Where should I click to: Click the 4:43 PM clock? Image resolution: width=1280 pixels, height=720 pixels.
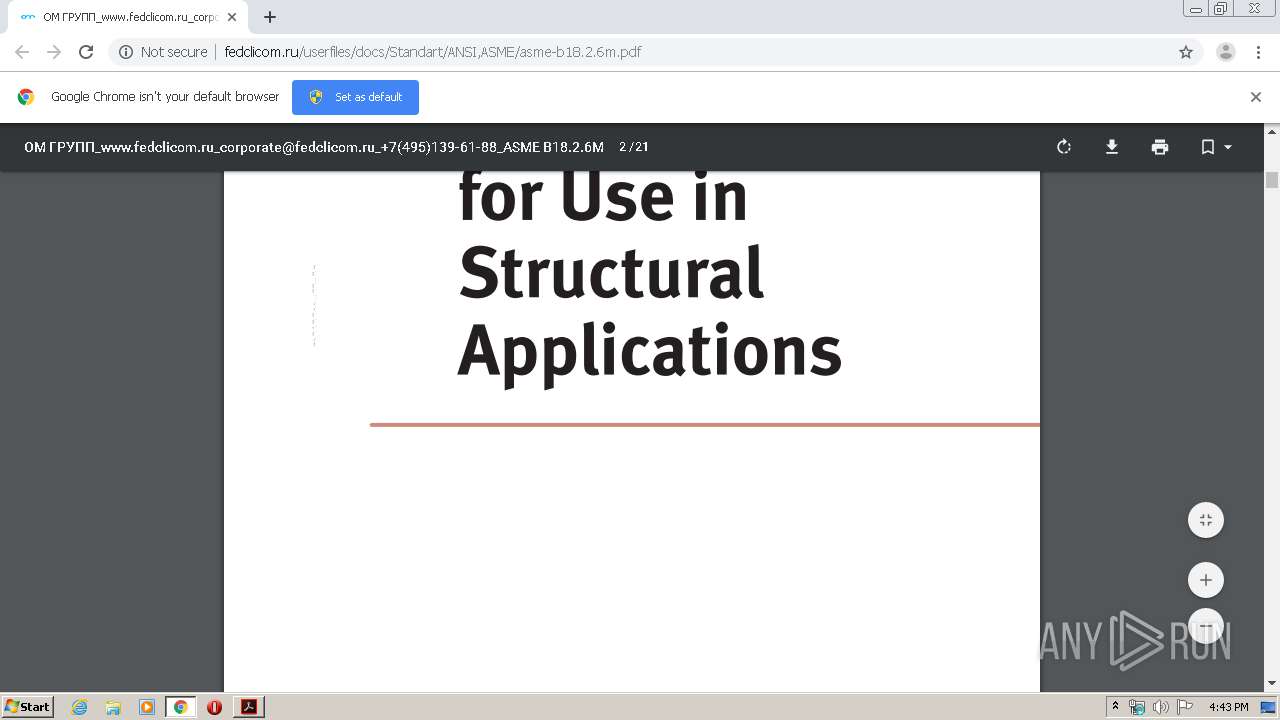1228,707
